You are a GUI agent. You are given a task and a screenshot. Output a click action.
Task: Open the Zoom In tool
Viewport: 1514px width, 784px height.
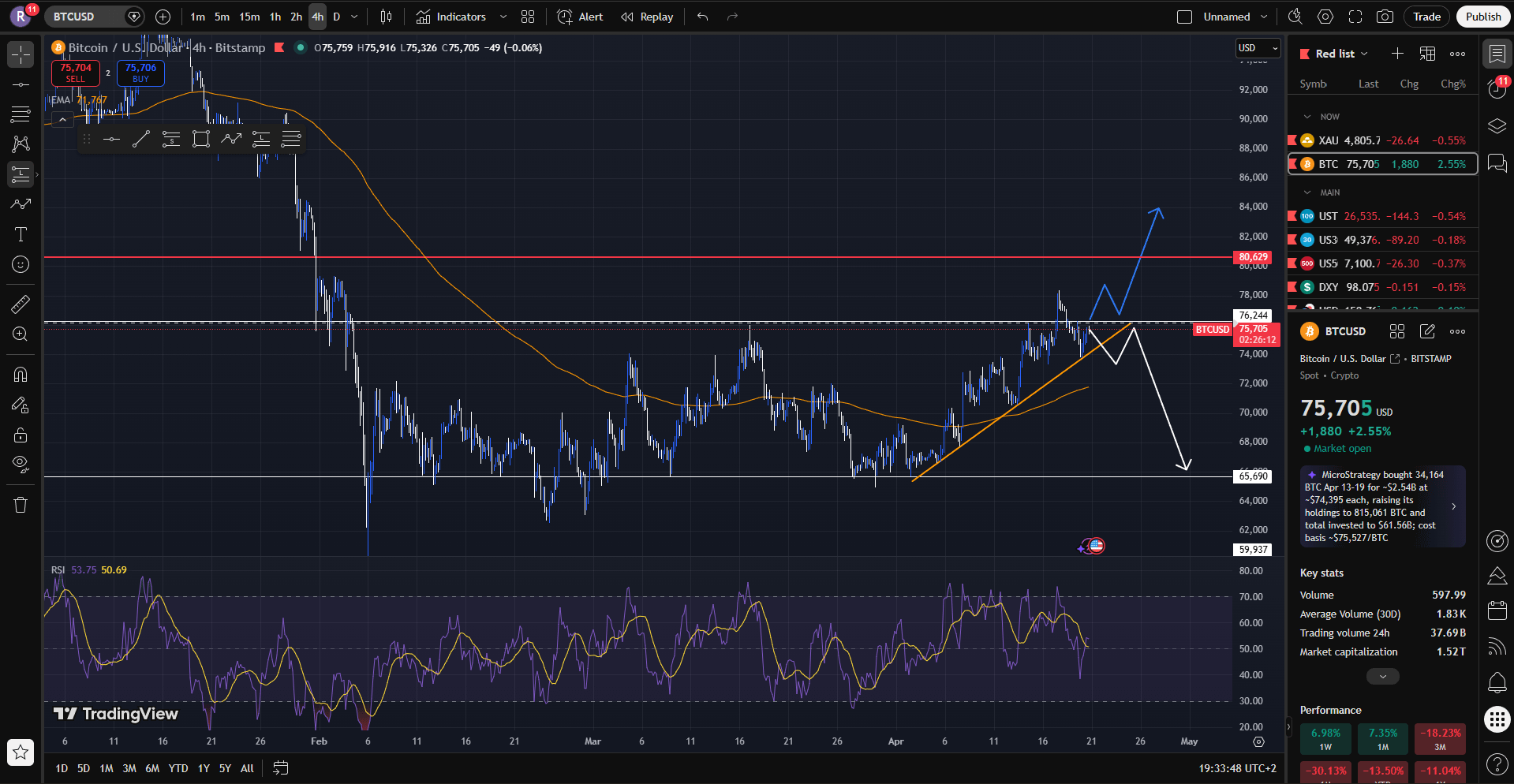point(21,334)
